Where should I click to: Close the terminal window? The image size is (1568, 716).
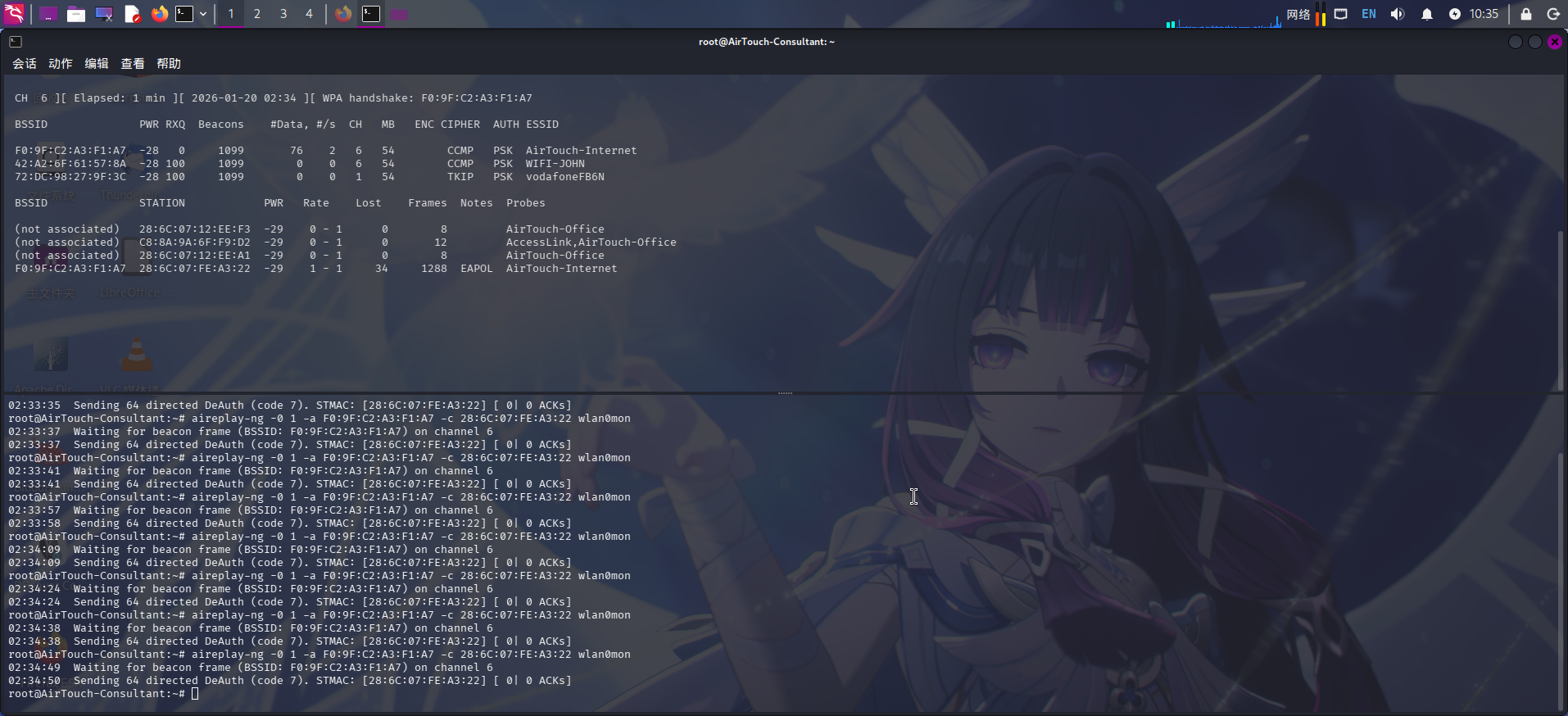(1555, 42)
